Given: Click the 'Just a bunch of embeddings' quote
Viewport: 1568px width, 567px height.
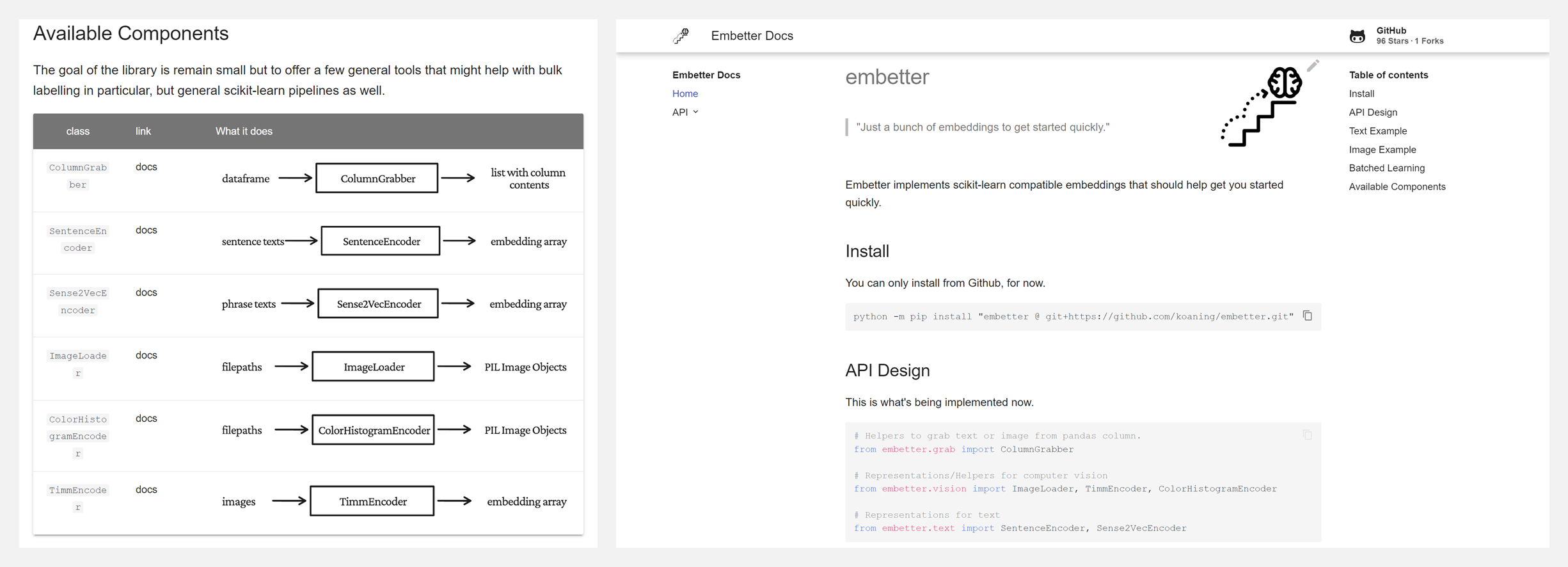Looking at the screenshot, I should tap(983, 127).
